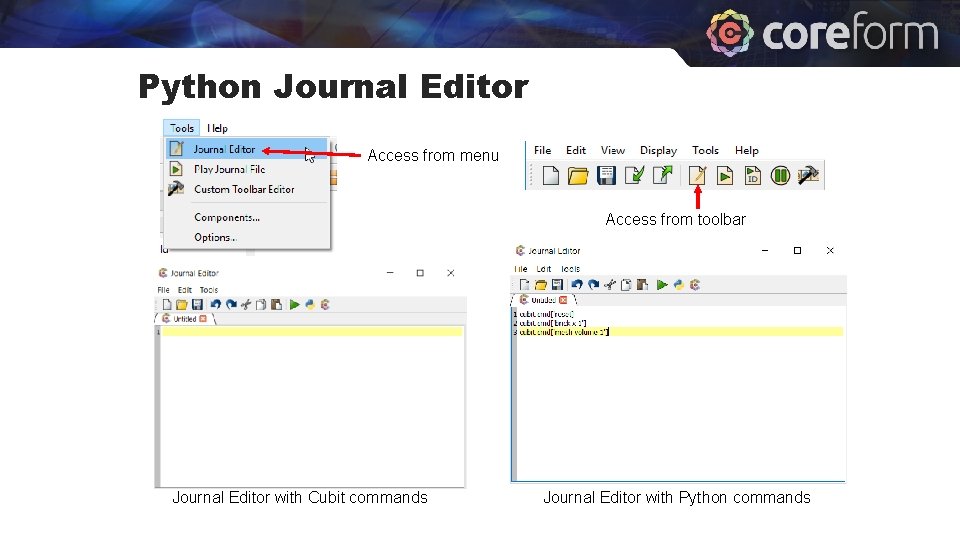Click Redo arrow in Python-commands Journal Editor
The image size is (960, 540).
(593, 285)
